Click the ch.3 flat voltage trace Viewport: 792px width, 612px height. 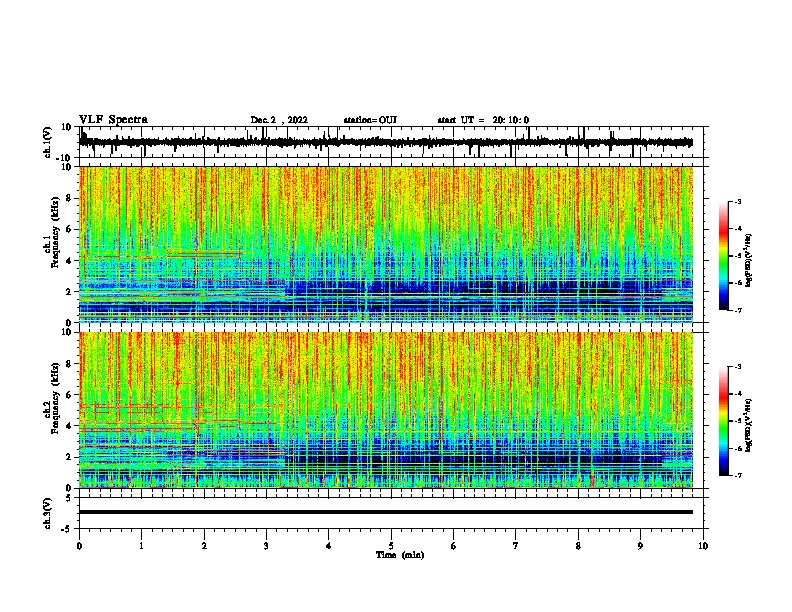[x=386, y=512]
